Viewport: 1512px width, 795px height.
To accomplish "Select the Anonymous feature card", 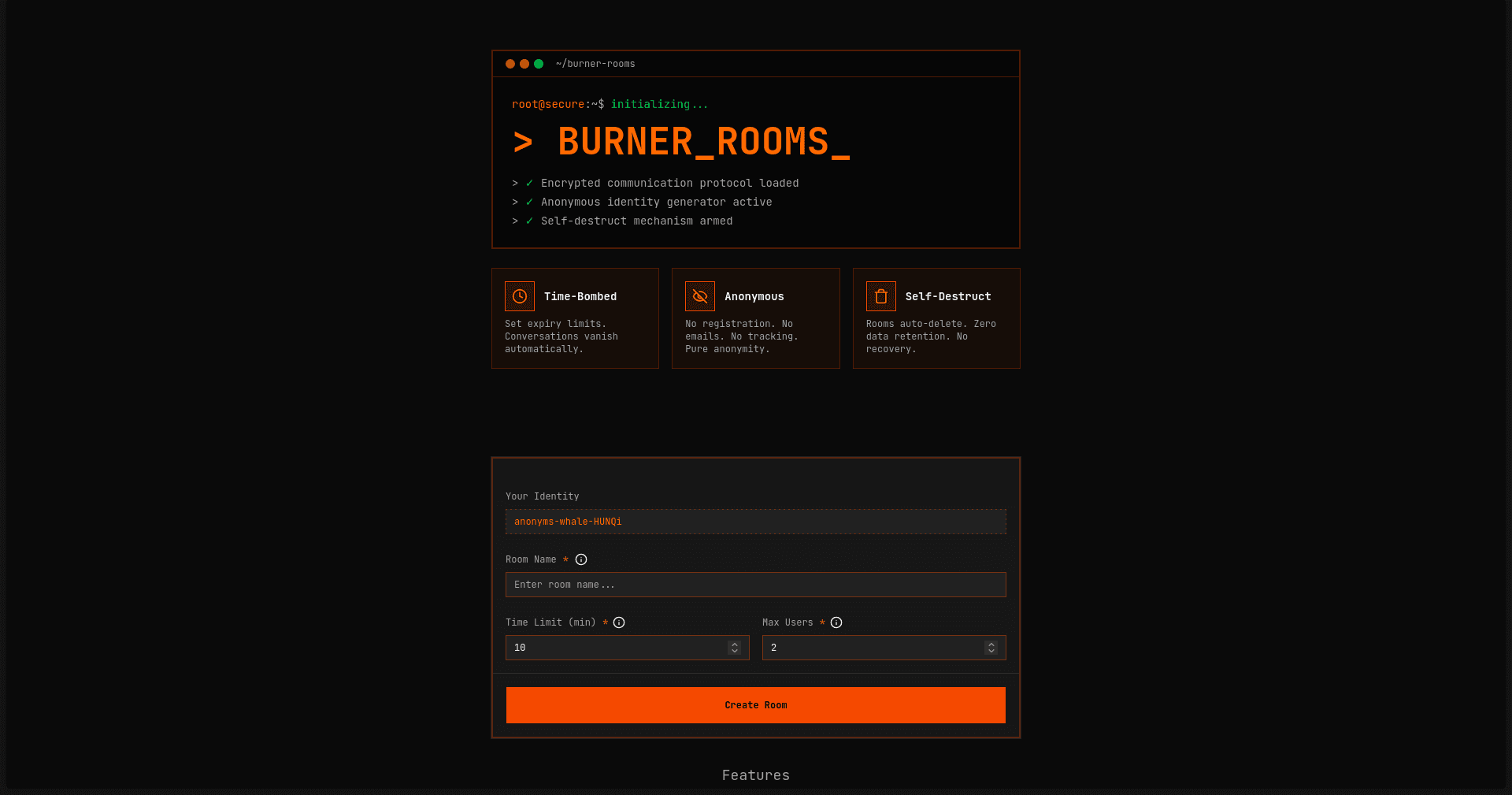I will click(755, 318).
